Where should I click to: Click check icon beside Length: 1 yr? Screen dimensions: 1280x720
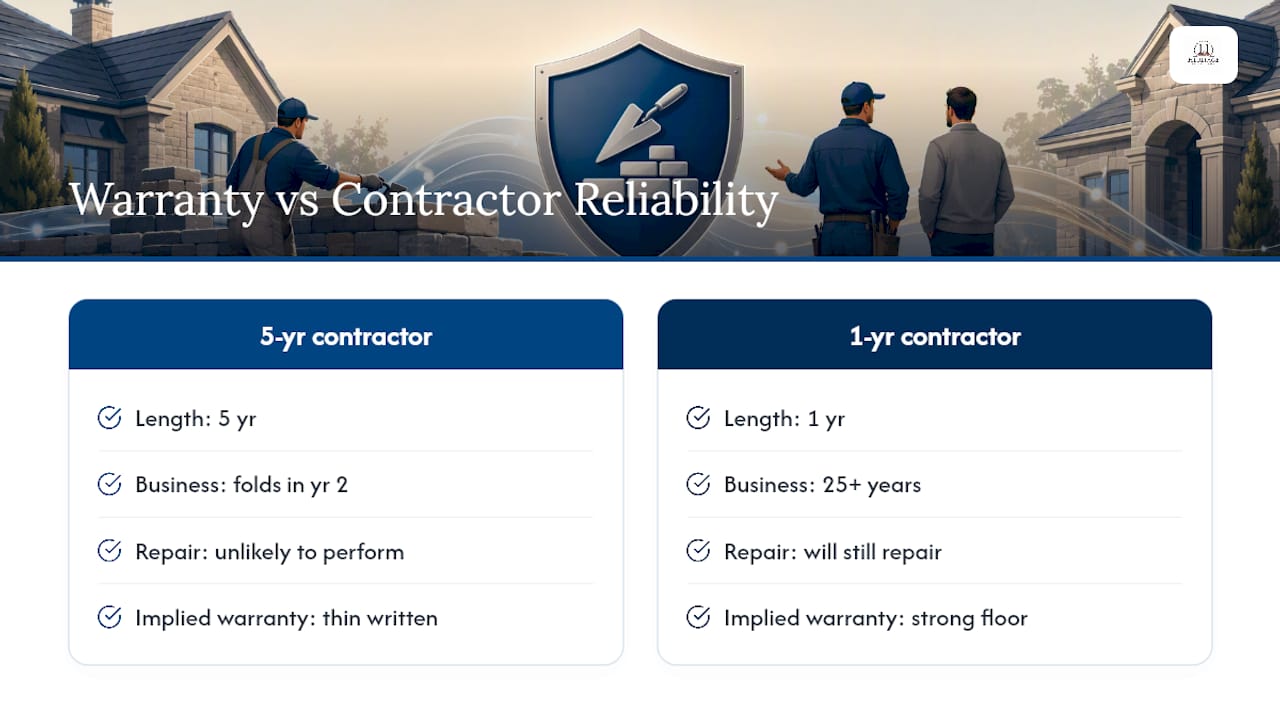tap(698, 418)
